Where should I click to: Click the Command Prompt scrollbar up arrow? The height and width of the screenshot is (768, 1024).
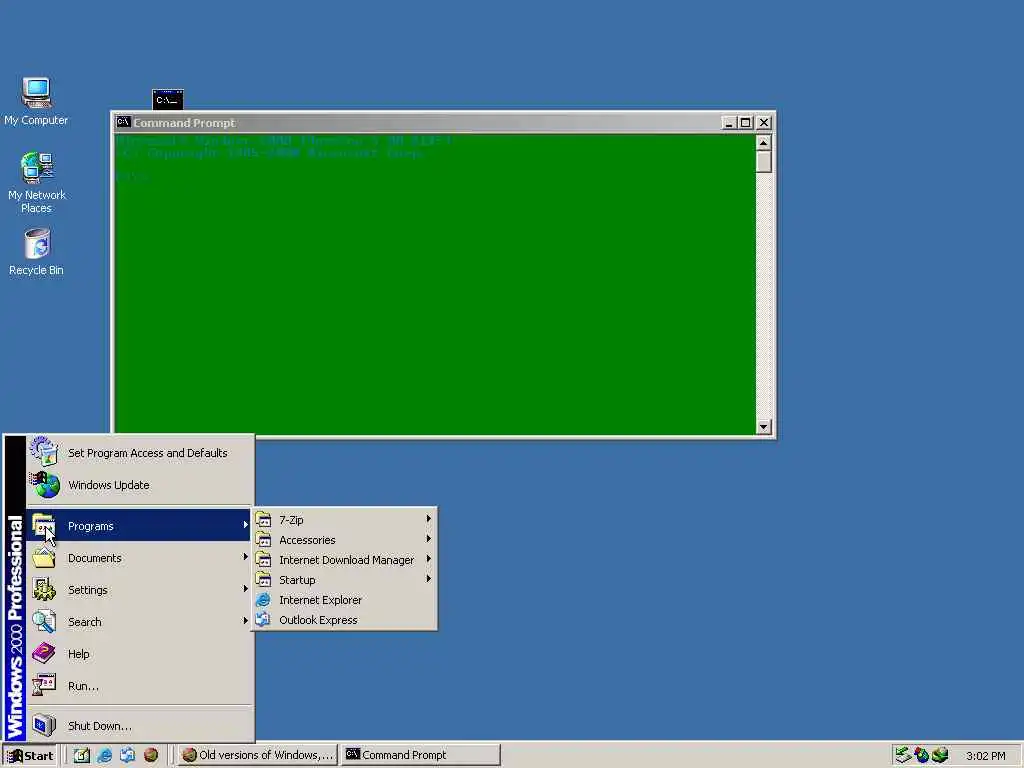763,142
